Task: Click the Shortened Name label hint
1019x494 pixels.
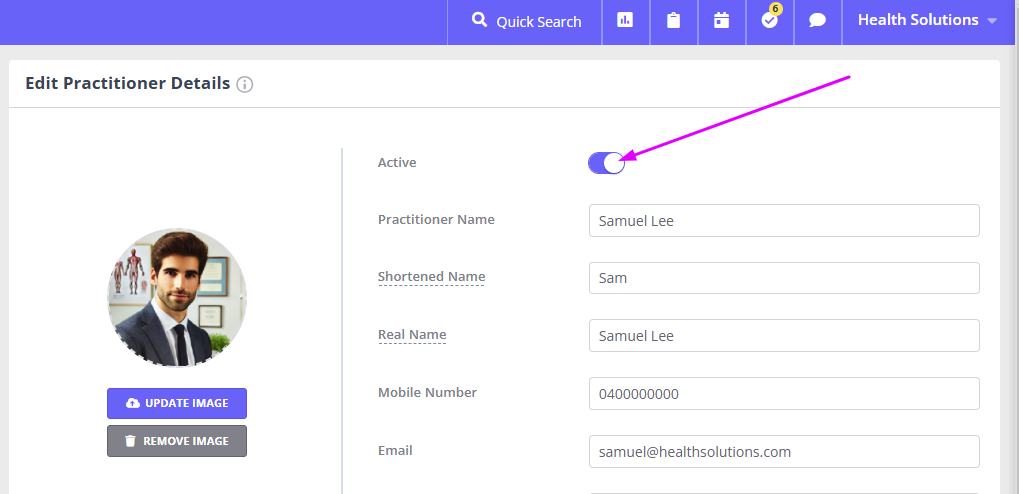Action: coord(431,277)
